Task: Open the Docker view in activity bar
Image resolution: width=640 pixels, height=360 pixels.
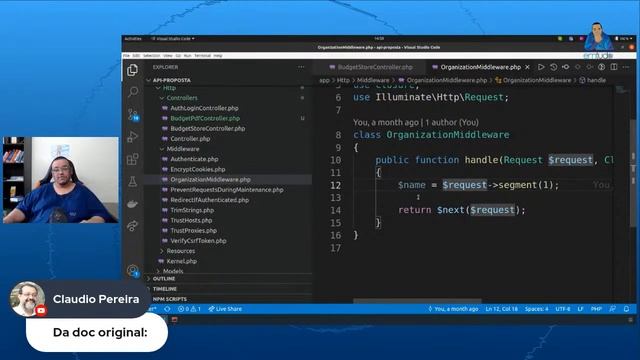Action: point(133,204)
